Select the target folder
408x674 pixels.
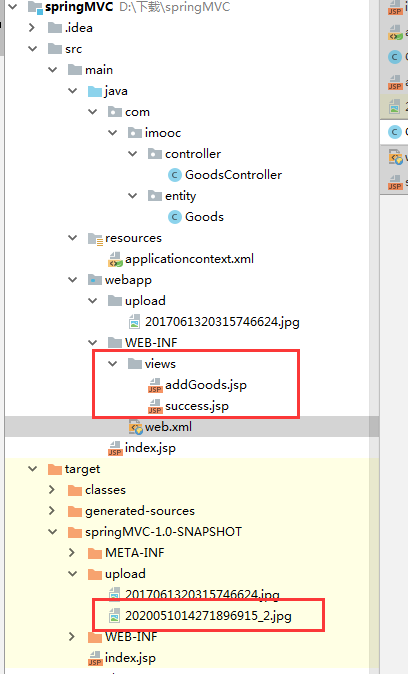(x=74, y=469)
